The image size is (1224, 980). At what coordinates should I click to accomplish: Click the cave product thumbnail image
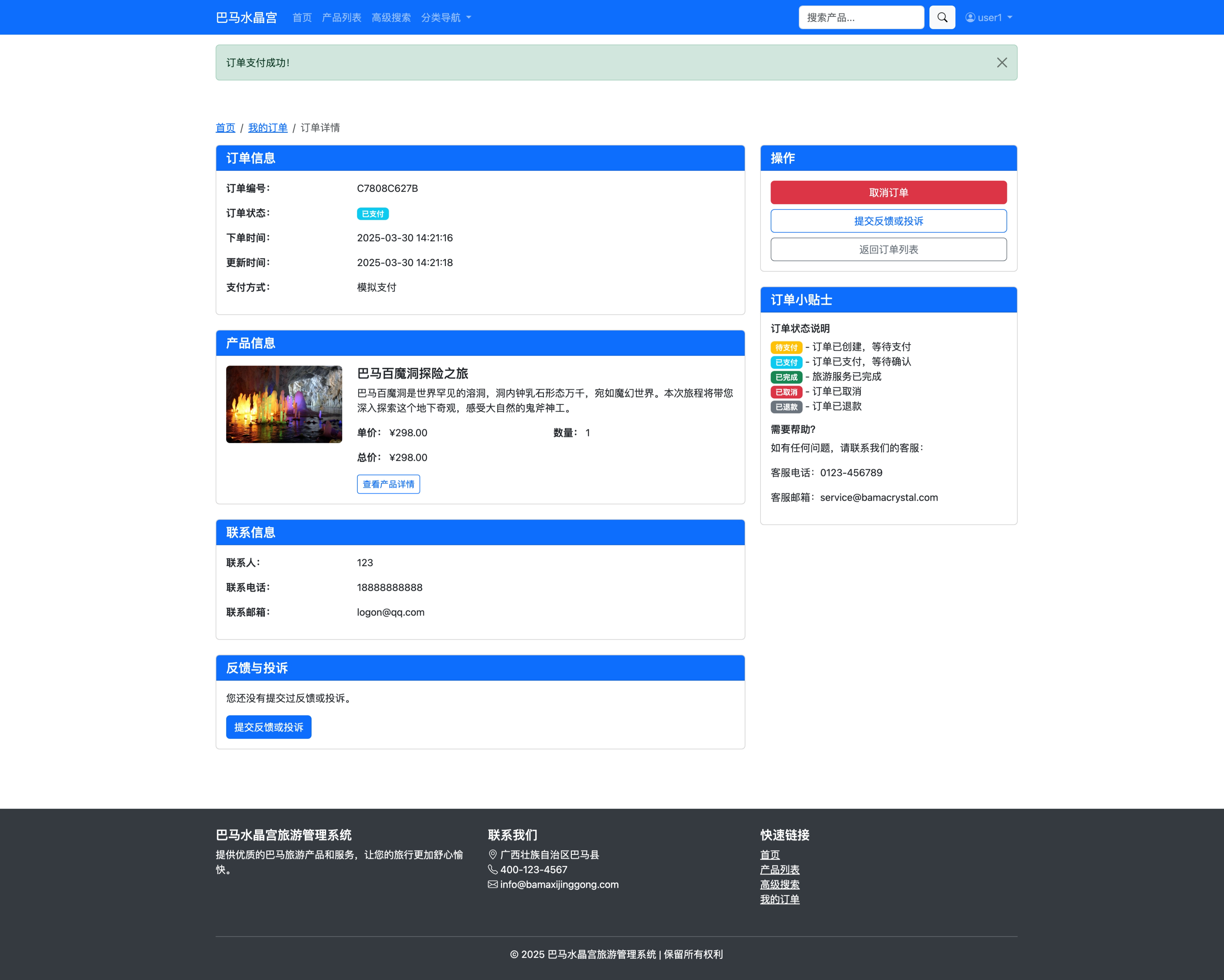tap(284, 404)
